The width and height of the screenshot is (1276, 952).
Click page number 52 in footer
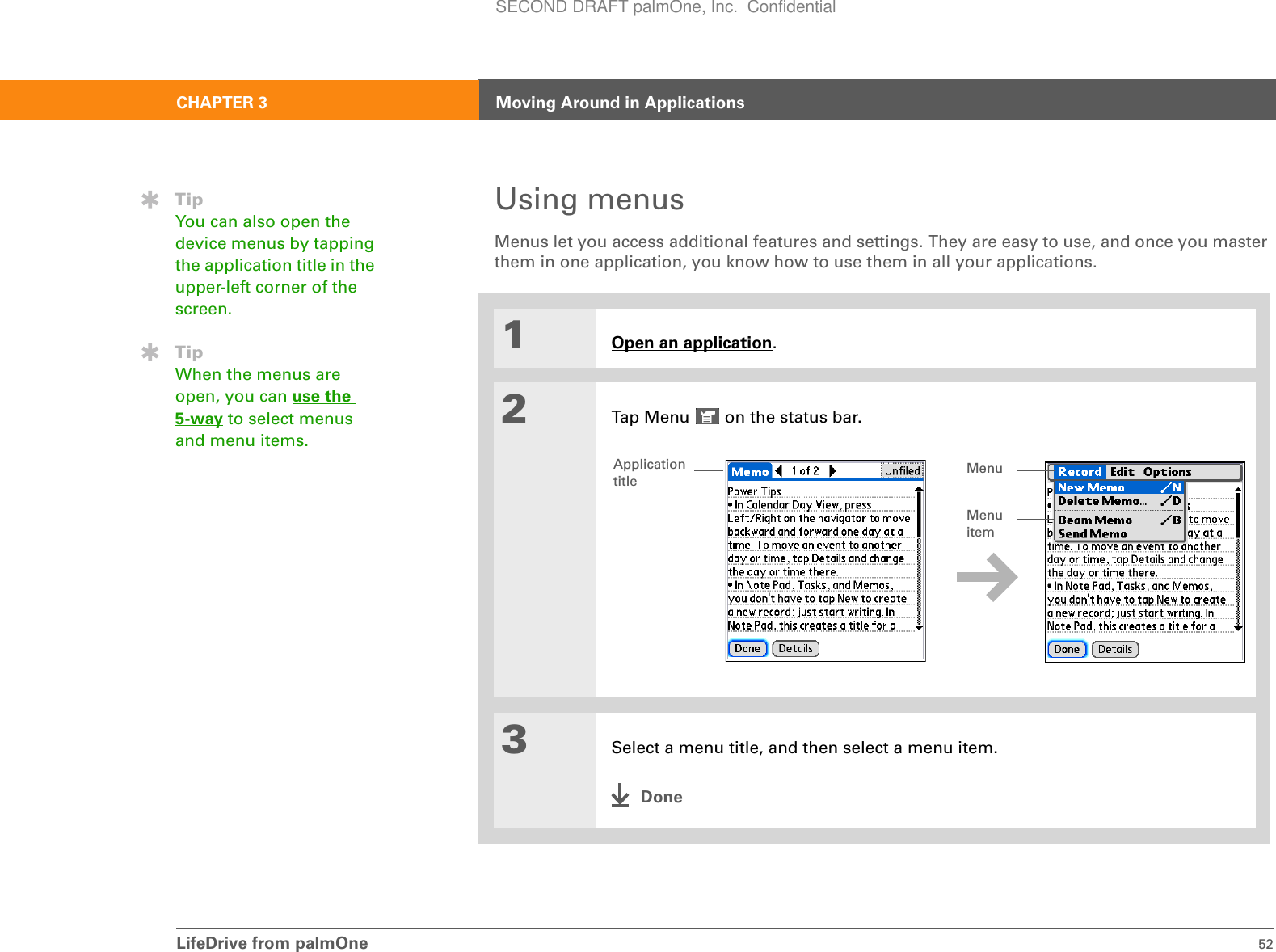pos(1265,944)
